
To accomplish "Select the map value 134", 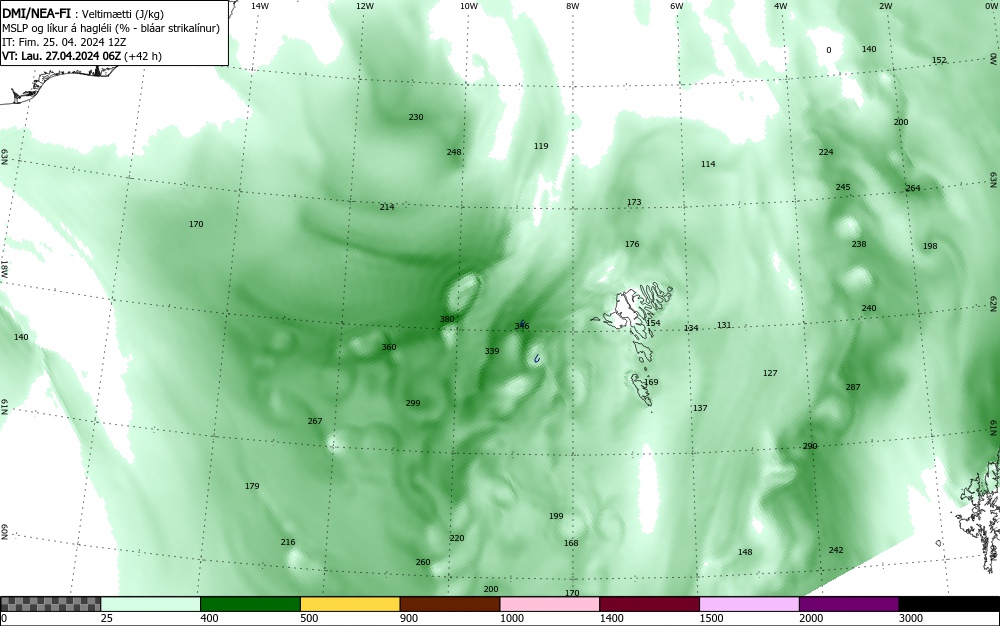I will [x=691, y=328].
